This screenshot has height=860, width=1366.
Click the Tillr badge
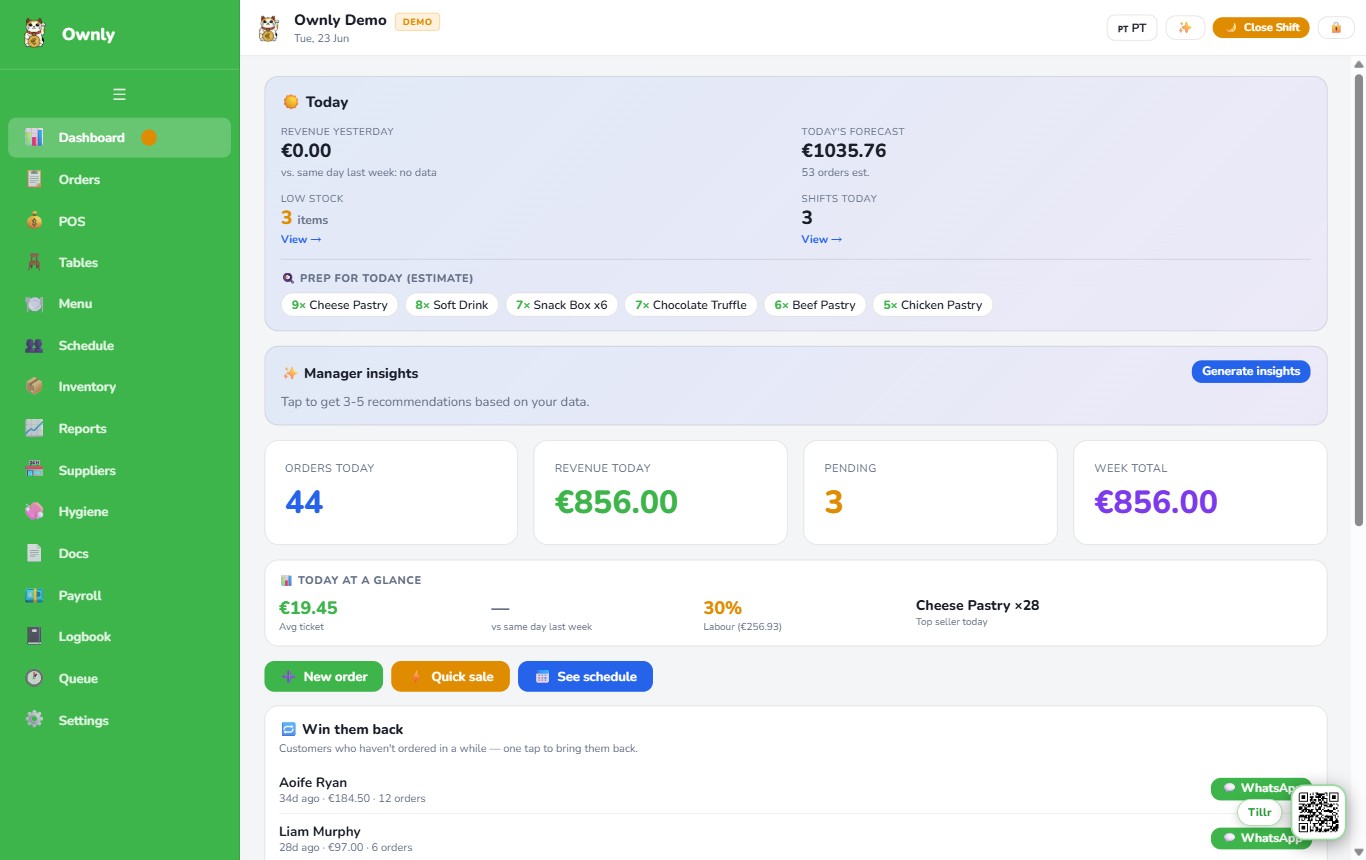pyautogui.click(x=1259, y=812)
